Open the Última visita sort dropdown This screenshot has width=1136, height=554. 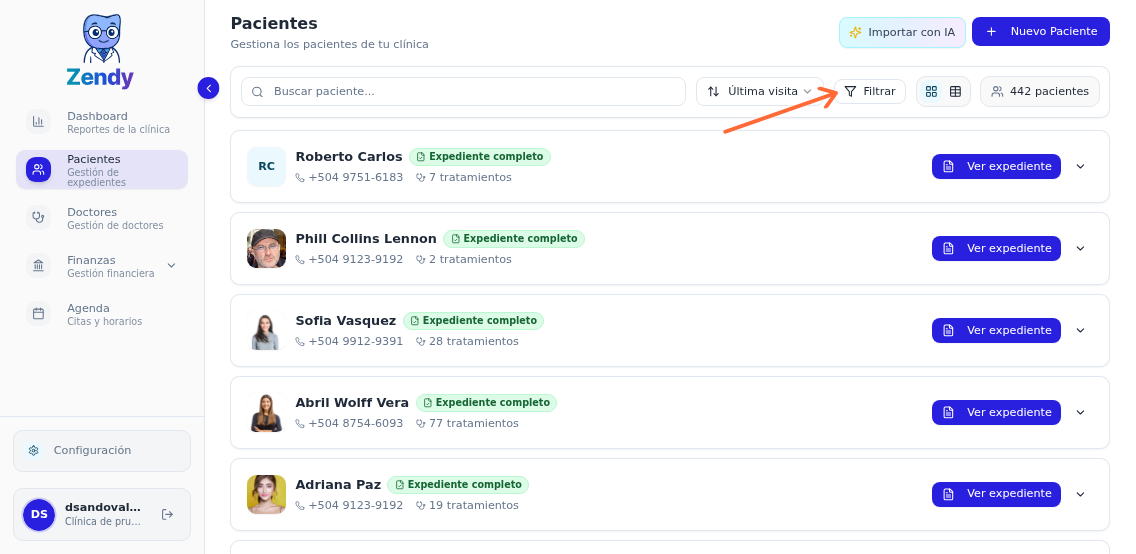coord(759,92)
